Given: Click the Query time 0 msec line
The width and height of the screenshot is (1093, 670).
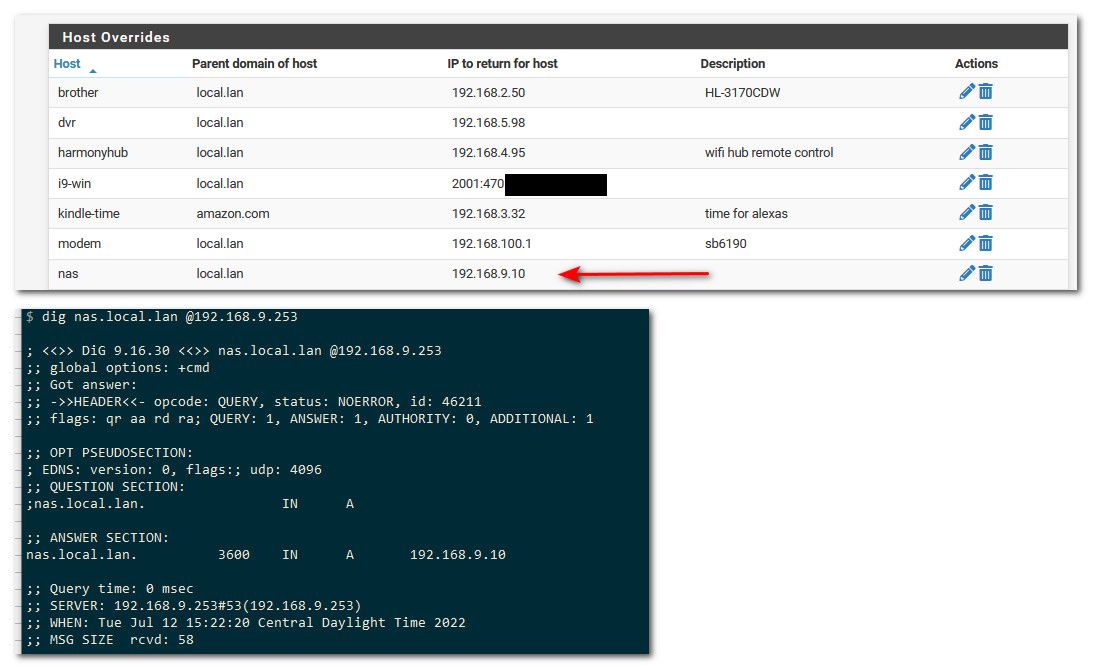Looking at the screenshot, I should click(x=110, y=588).
